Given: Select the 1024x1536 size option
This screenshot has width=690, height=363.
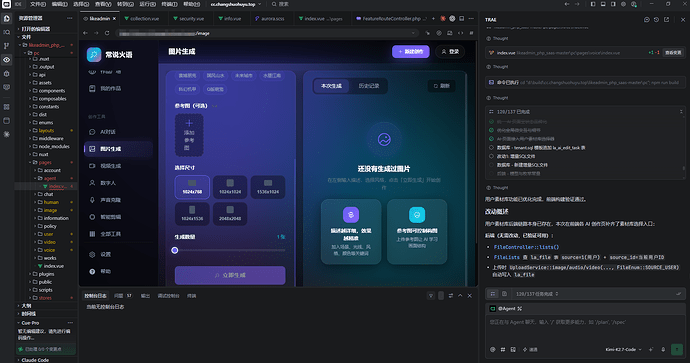Looking at the screenshot, I should 192,214.
